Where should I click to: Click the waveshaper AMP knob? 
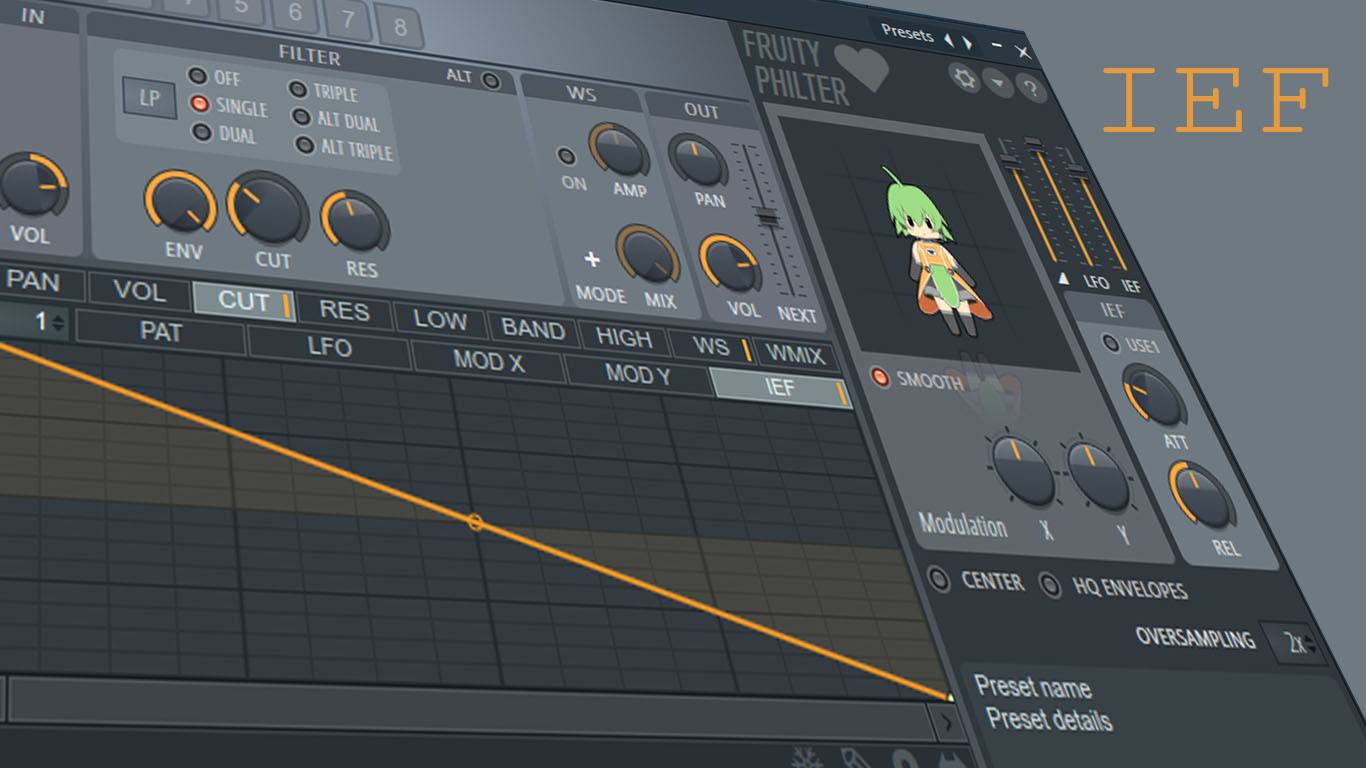tap(619, 150)
